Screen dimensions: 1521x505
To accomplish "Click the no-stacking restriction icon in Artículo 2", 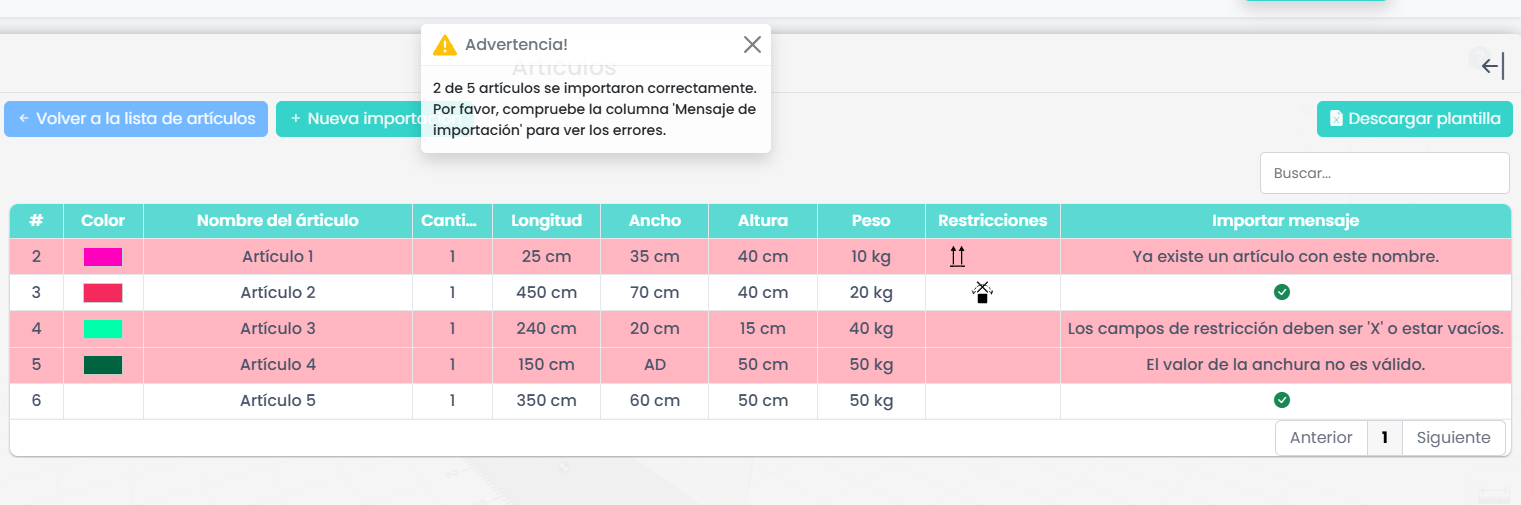I will [x=982, y=292].
